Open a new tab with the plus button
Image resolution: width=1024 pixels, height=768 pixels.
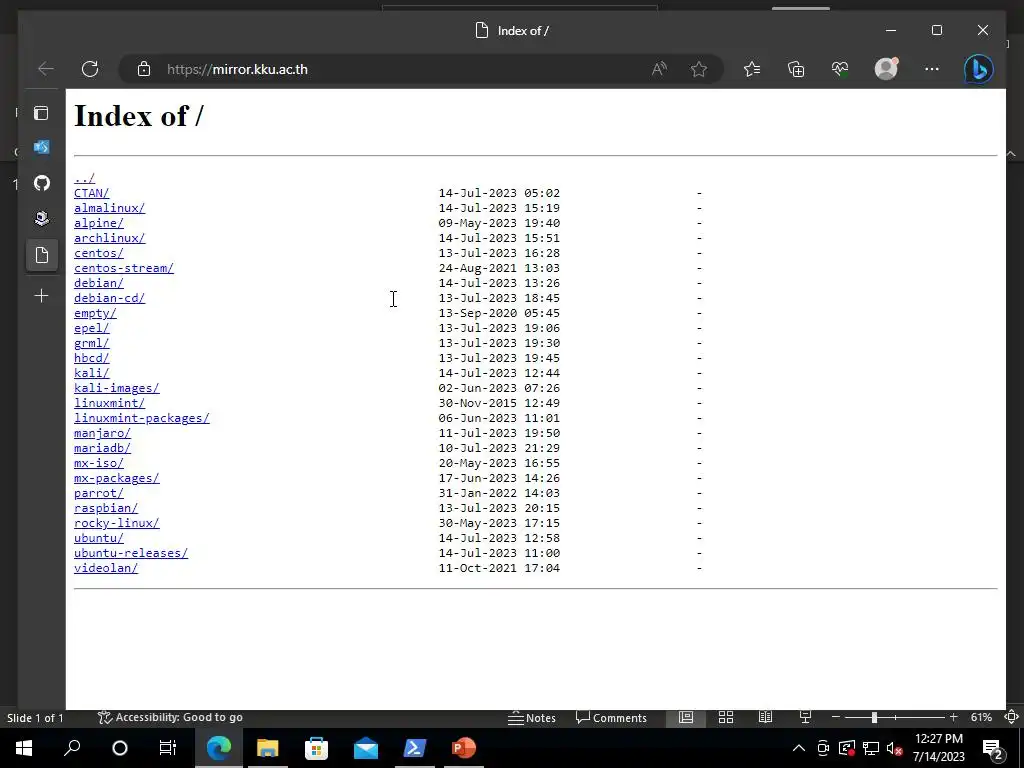[41, 296]
